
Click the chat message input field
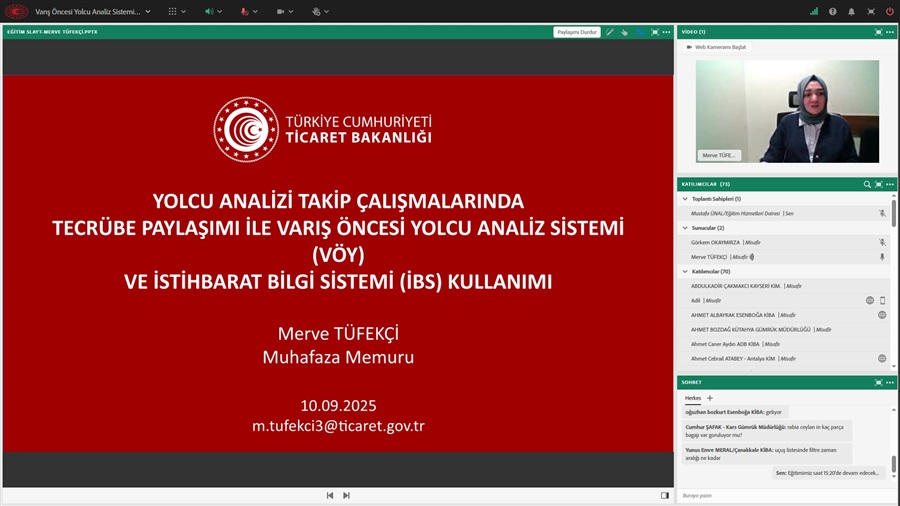click(786, 496)
